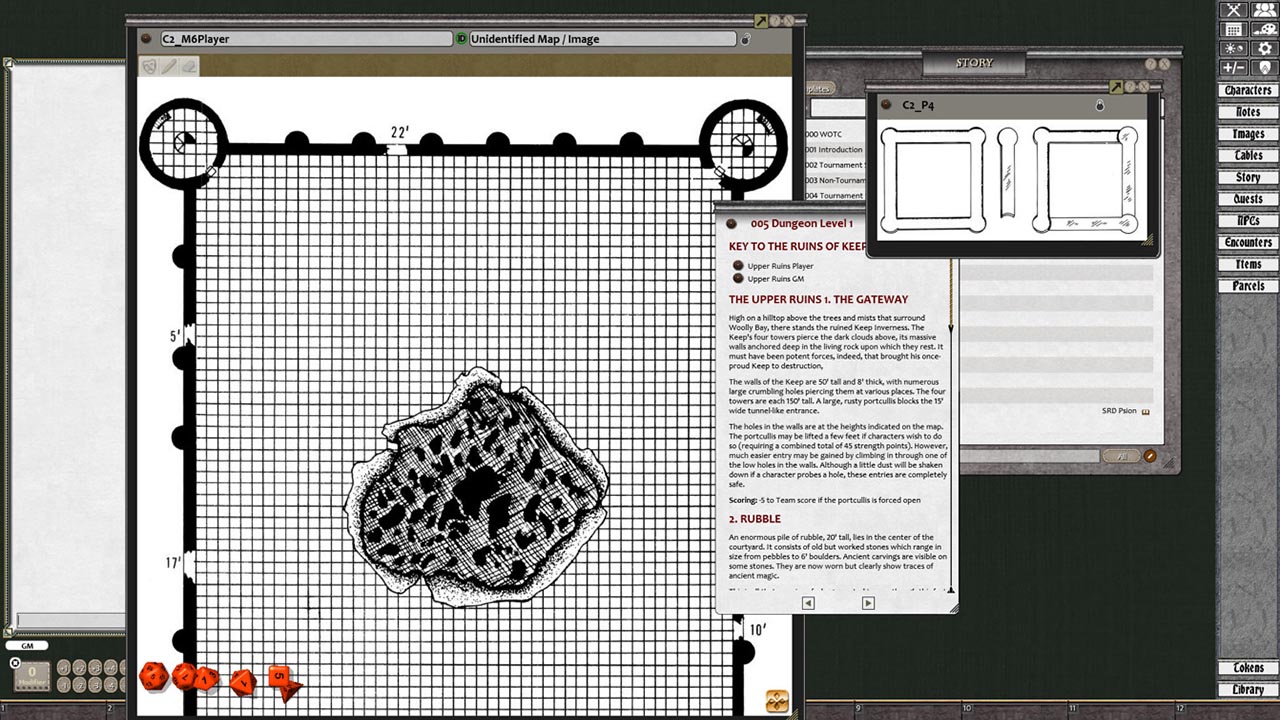Open the party sheet people icon
The height and width of the screenshot is (720, 1280).
[x=1264, y=10]
